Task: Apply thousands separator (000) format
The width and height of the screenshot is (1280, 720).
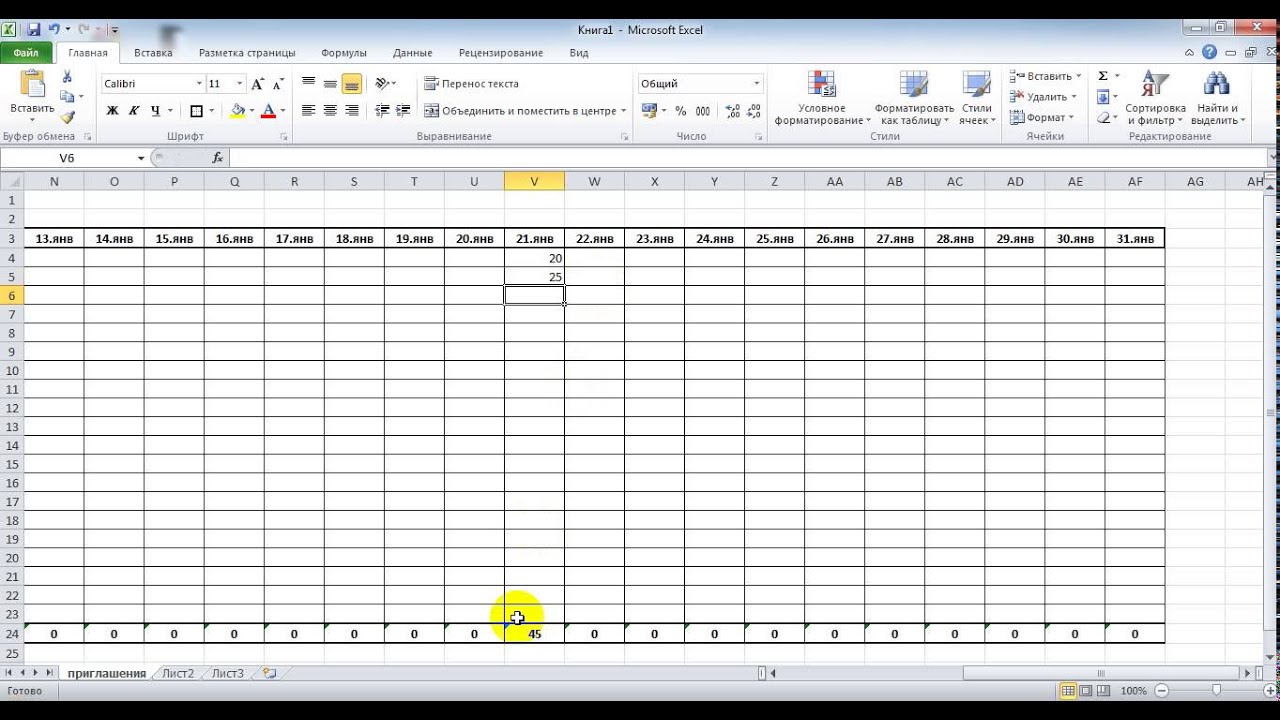Action: [703, 111]
